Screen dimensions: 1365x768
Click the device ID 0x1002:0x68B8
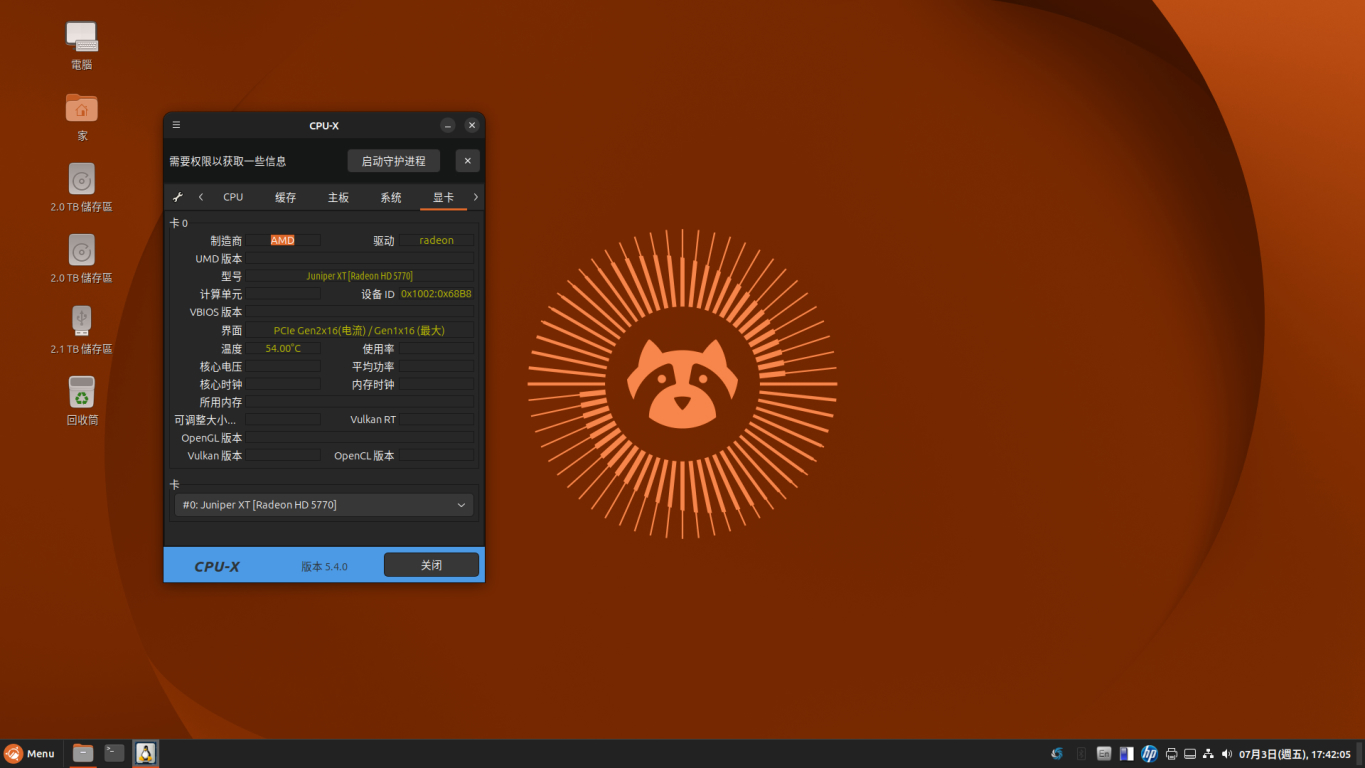436,294
